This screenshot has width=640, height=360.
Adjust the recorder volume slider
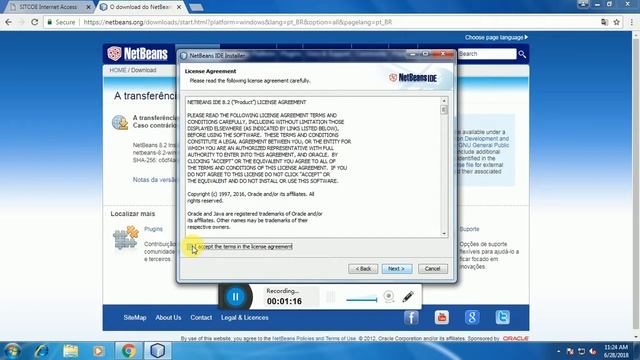tap(362, 300)
